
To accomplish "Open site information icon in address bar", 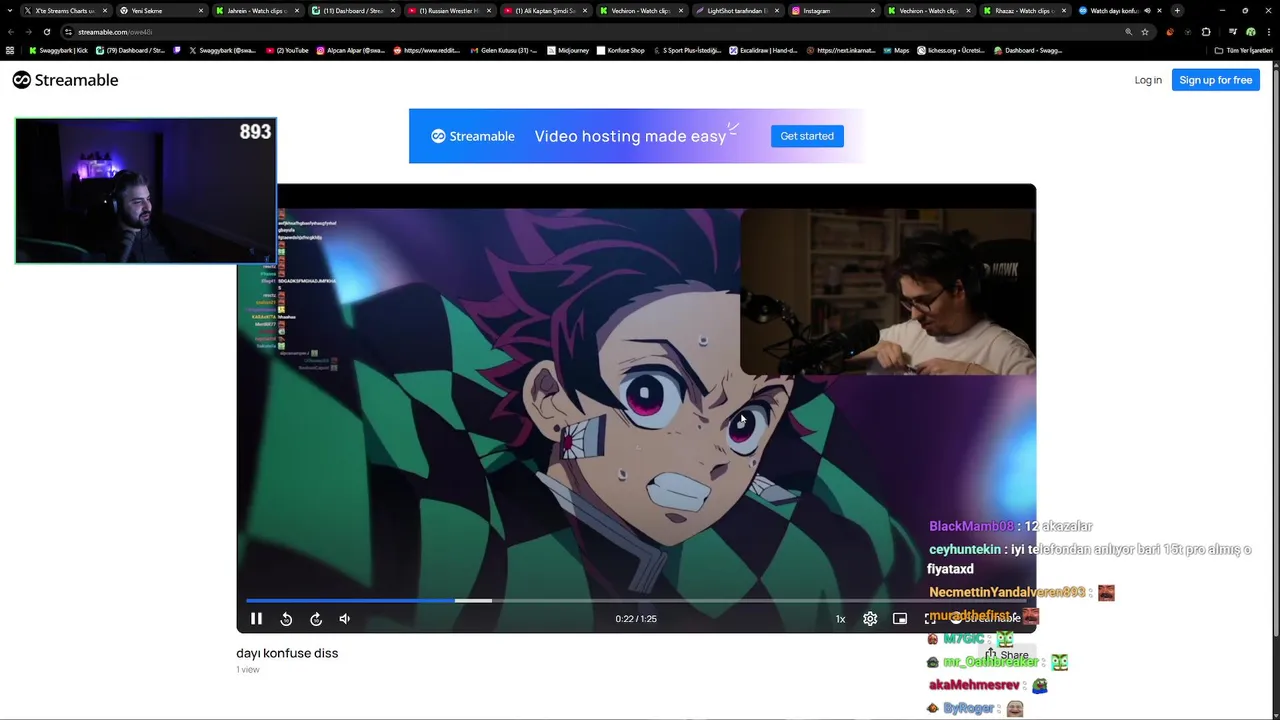I will tap(69, 32).
